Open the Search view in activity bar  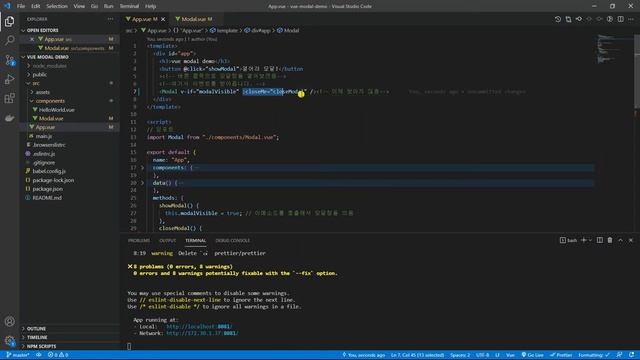[x=9, y=40]
